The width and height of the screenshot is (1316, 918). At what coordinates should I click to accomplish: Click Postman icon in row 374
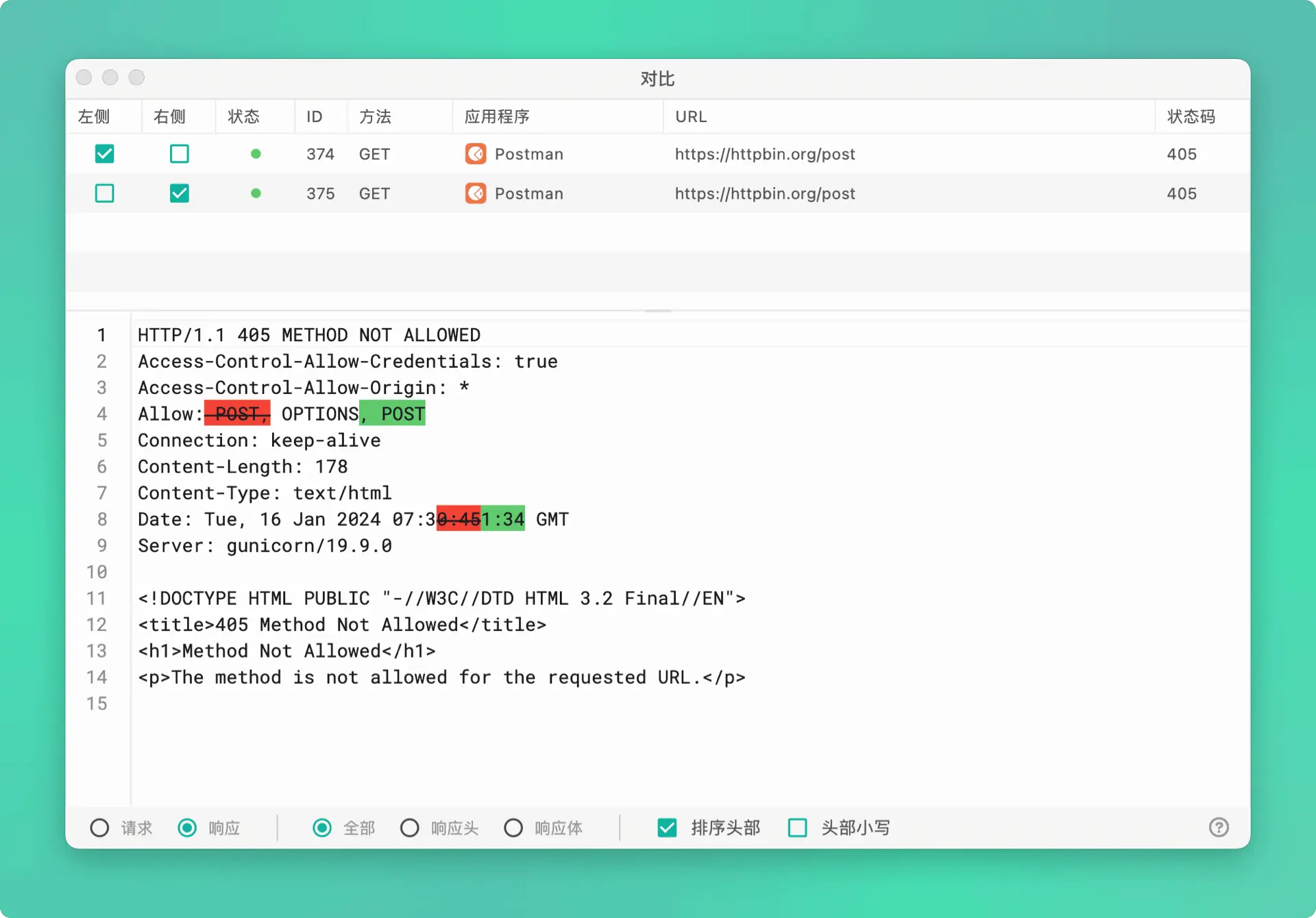pyautogui.click(x=476, y=154)
